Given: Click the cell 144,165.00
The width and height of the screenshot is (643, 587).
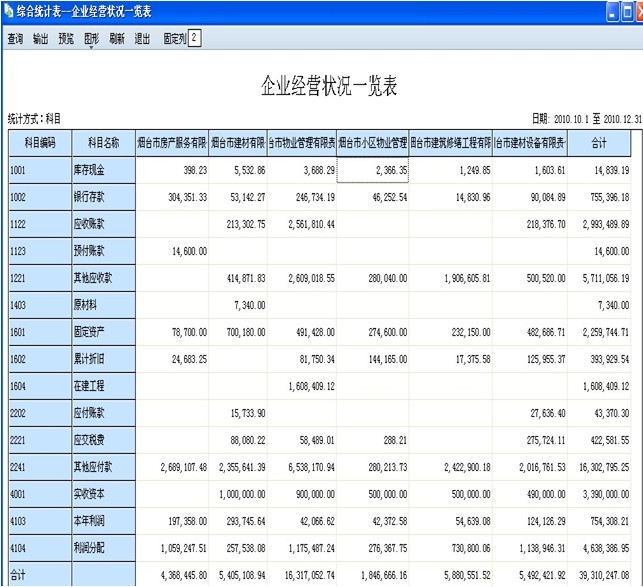Looking at the screenshot, I should 372,359.
